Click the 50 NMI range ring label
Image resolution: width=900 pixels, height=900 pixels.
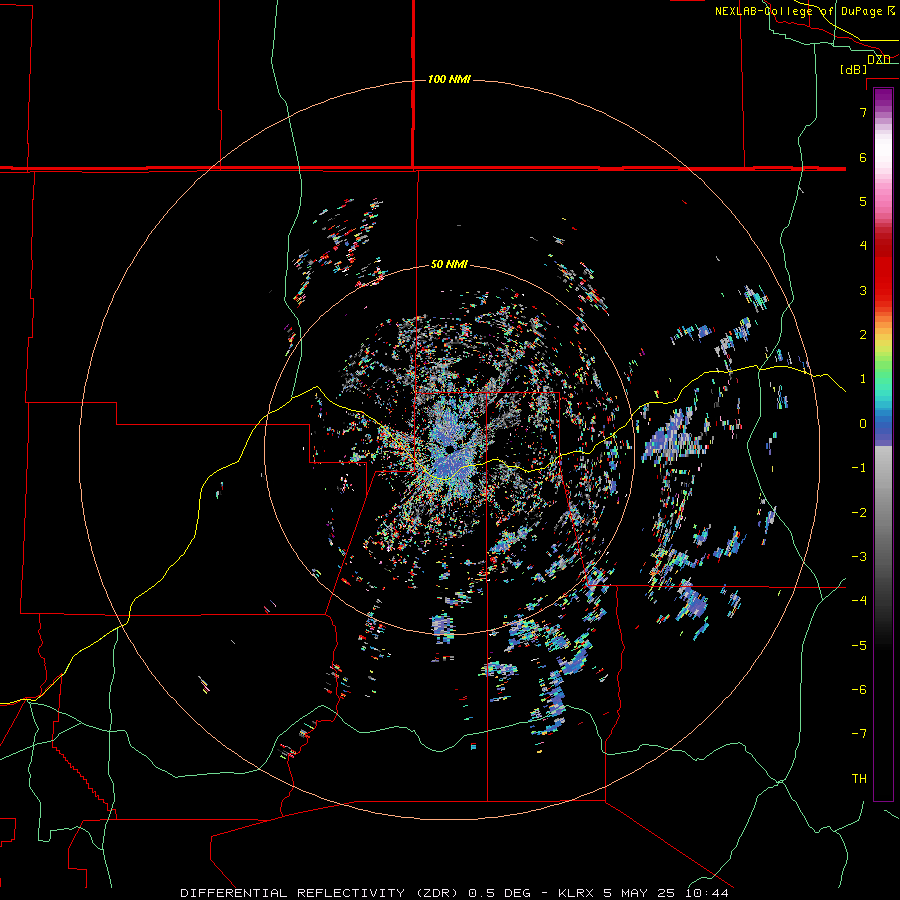(449, 264)
